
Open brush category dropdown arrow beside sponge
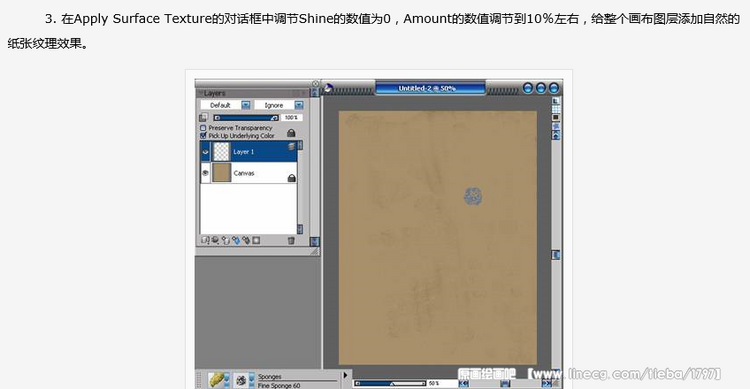coord(227,380)
